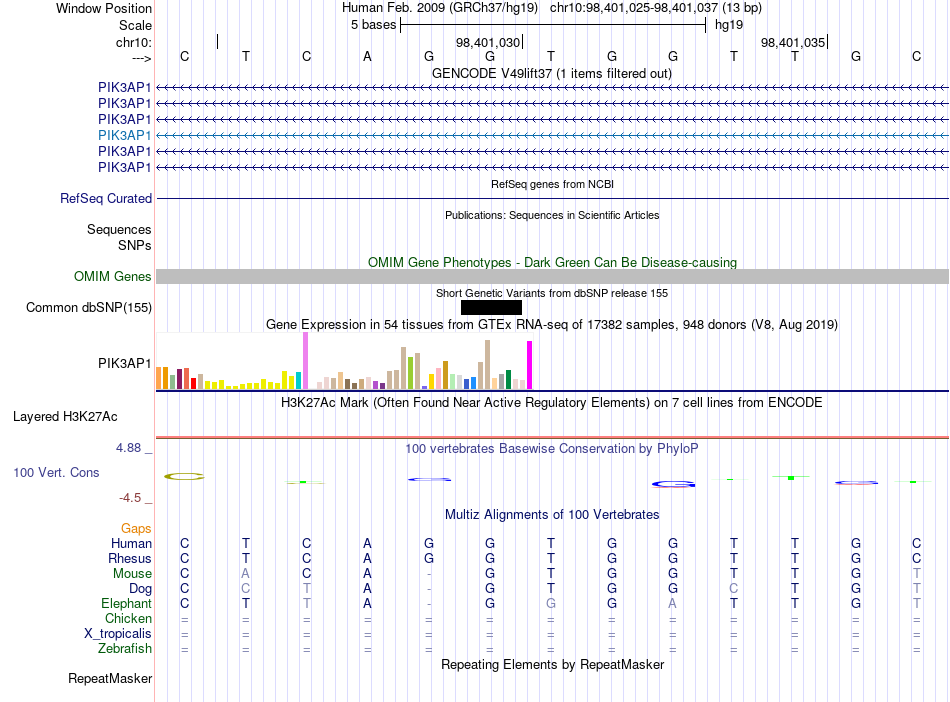950x702 pixels.
Task: Select the Elephant species row label
Action: pyautogui.click(x=126, y=604)
